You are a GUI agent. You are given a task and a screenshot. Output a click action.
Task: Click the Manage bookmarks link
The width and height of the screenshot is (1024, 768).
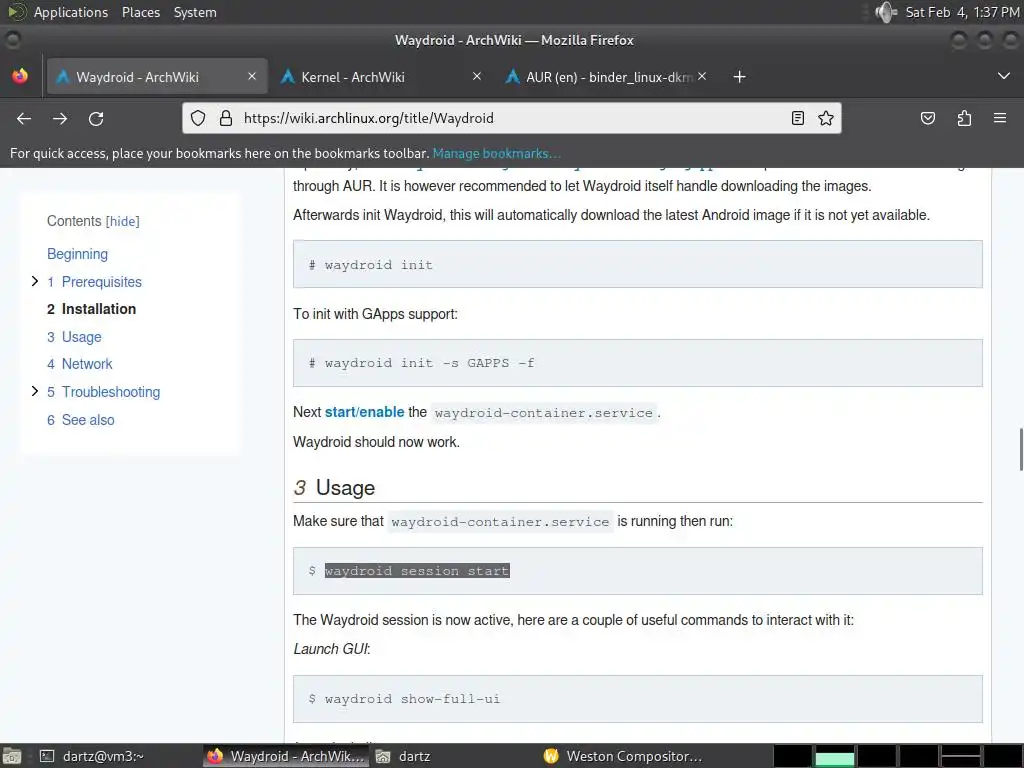(496, 153)
